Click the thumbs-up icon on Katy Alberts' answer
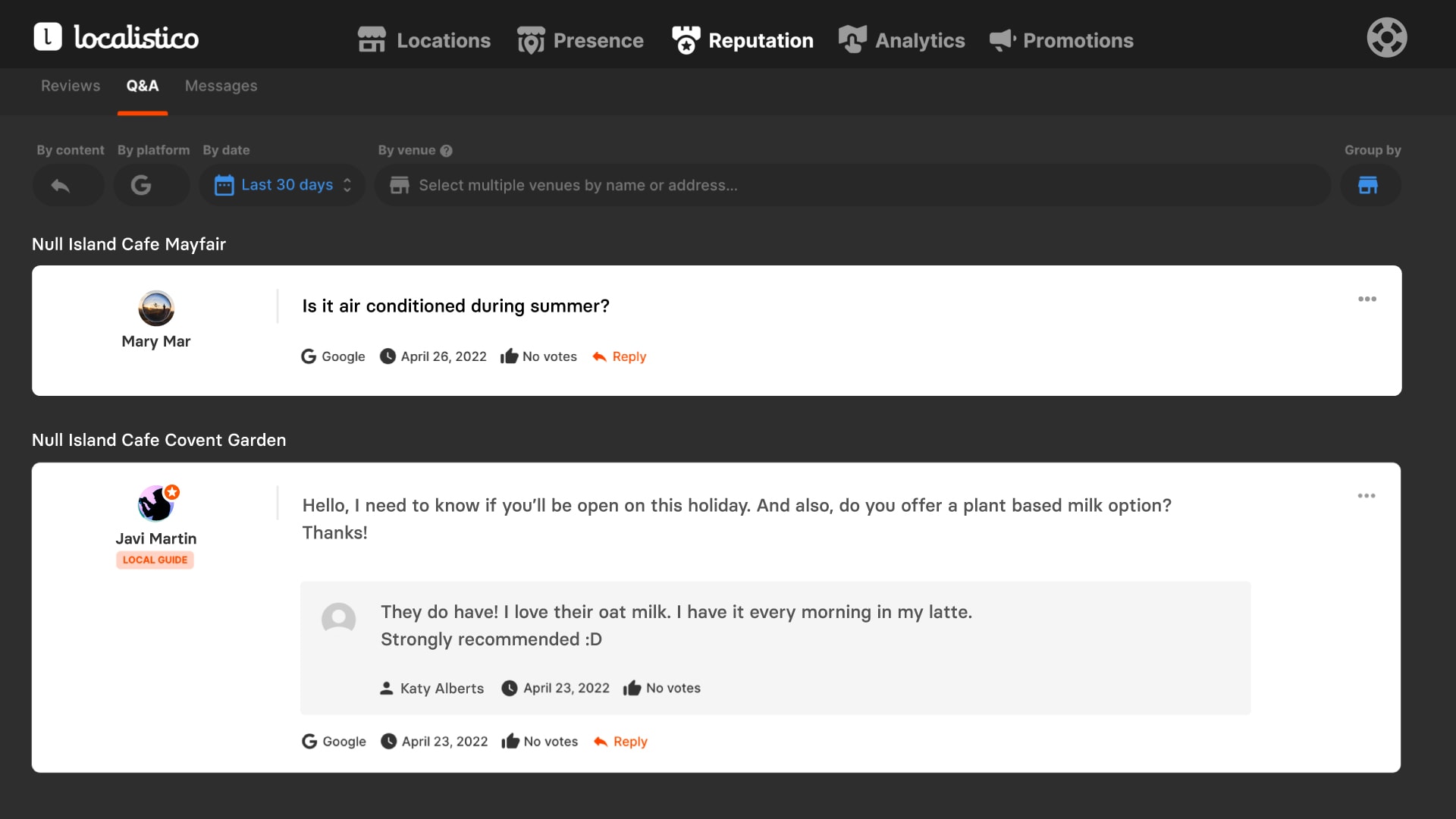The height and width of the screenshot is (819, 1456). [x=632, y=689]
